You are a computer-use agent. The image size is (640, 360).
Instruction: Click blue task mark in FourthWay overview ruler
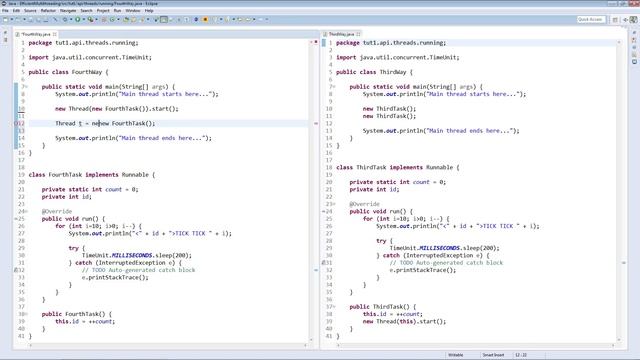pyautogui.click(x=316, y=270)
